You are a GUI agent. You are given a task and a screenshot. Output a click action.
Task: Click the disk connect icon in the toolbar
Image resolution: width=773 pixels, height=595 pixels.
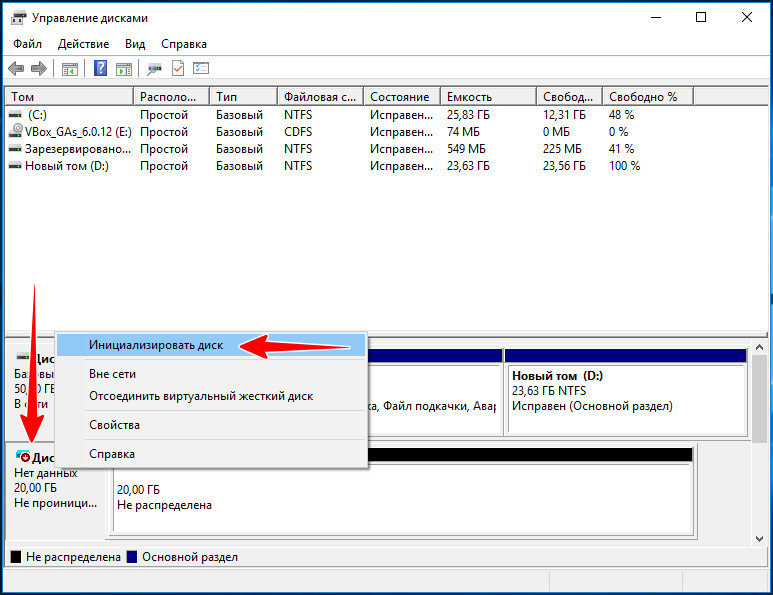click(x=155, y=69)
